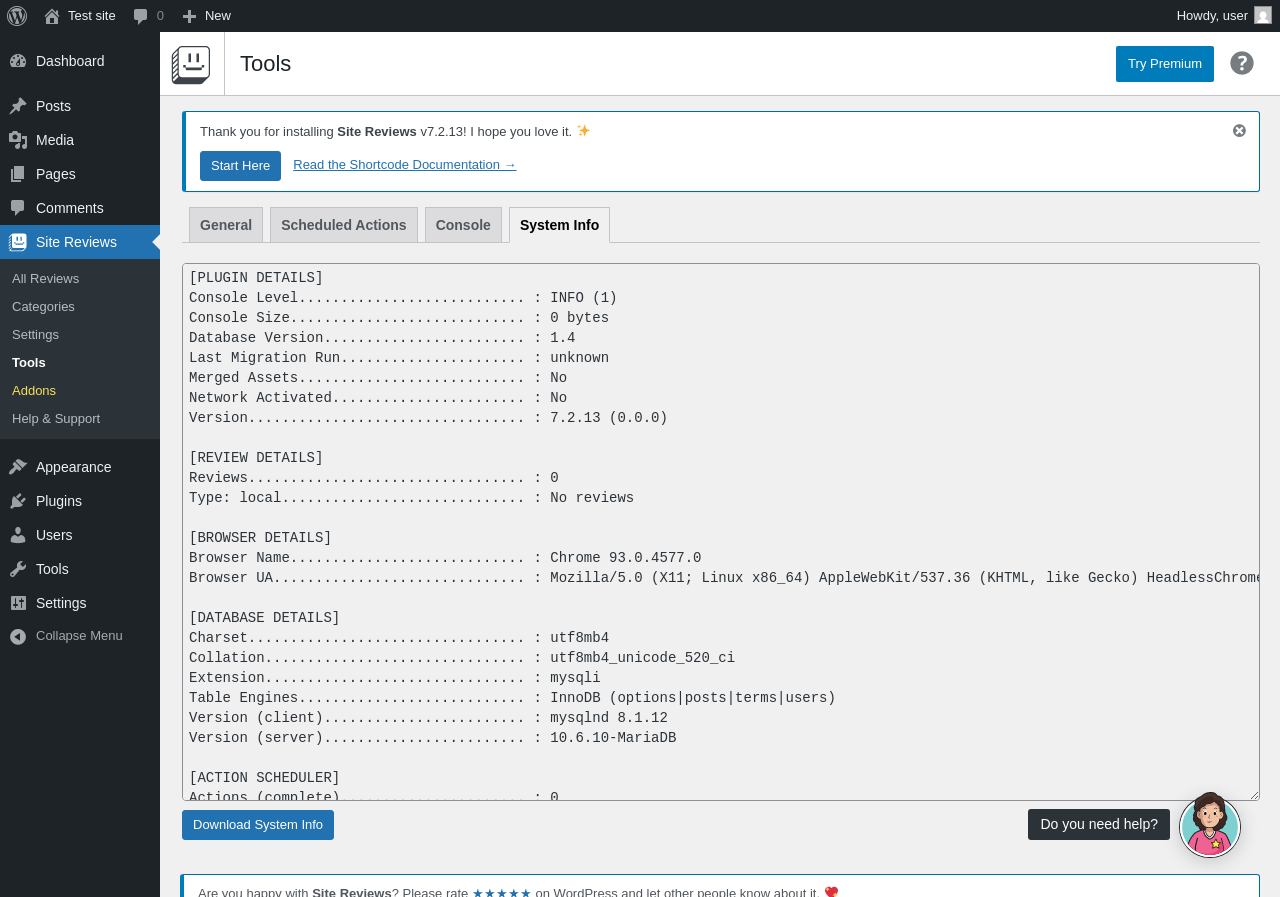Image resolution: width=1280 pixels, height=897 pixels.
Task: Click the 10.6.10-MariaDB server version line
Action: coord(432,738)
